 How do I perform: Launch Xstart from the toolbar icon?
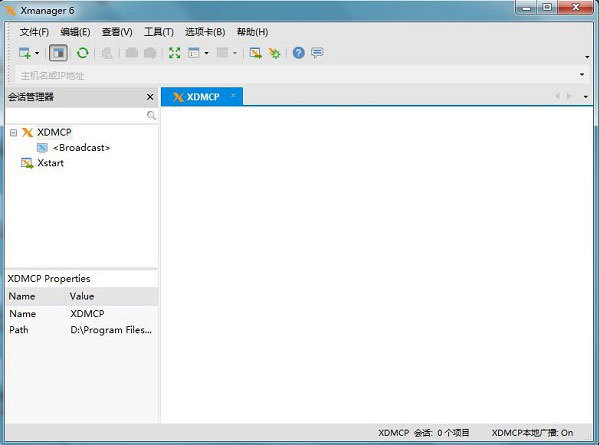(x=256, y=53)
